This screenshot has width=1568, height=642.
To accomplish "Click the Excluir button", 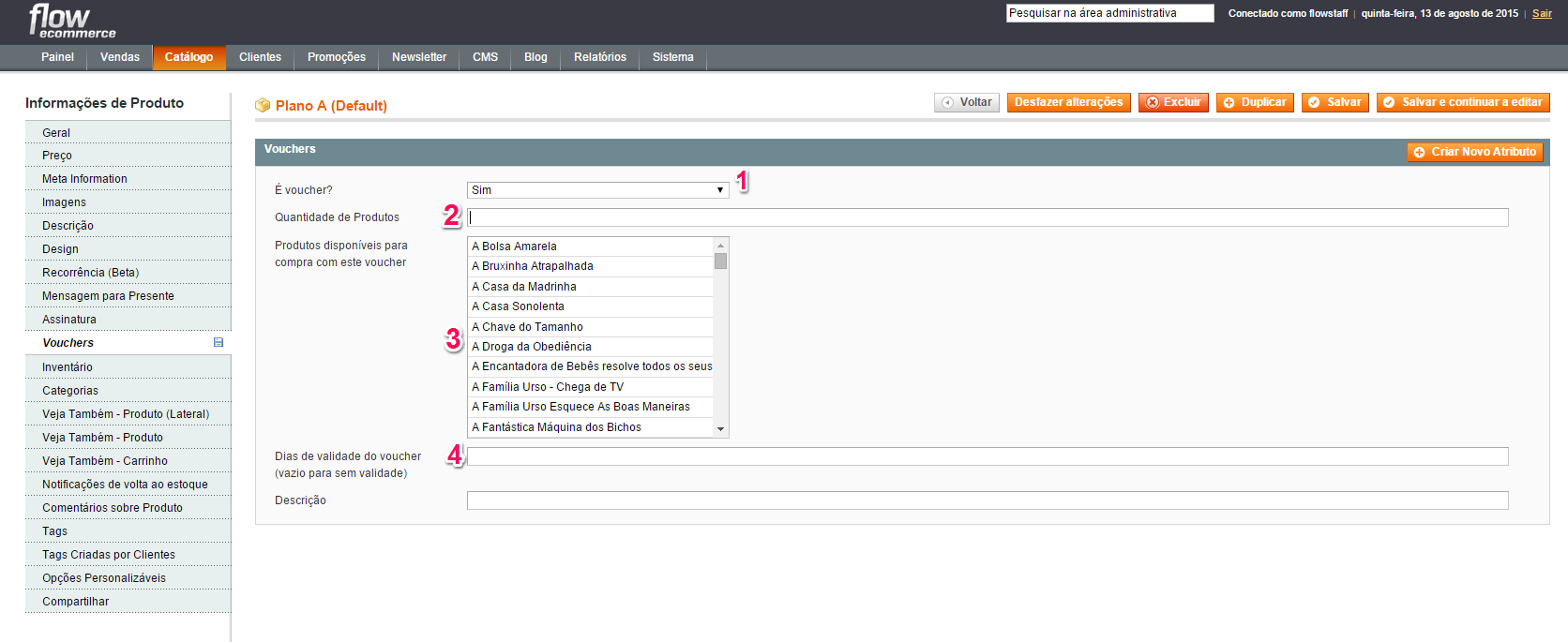I will click(x=1173, y=102).
